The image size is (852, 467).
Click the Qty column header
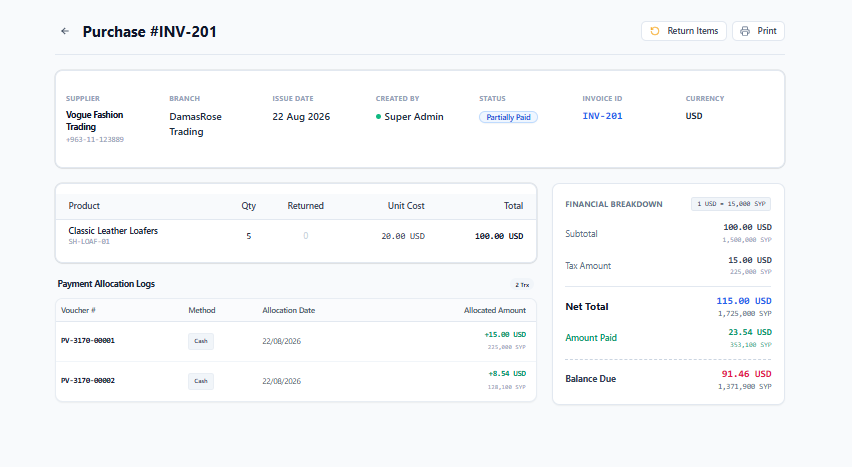tap(248, 206)
